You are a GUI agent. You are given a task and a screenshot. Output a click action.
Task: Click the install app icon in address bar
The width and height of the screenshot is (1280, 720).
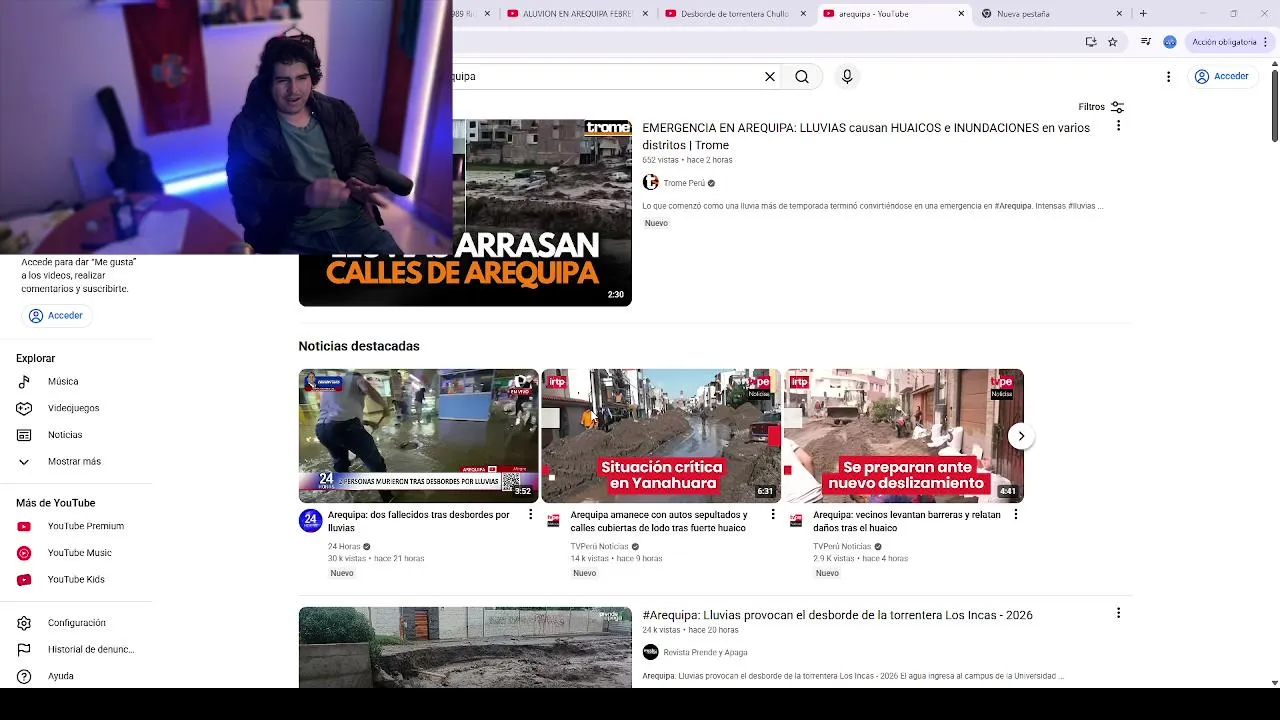tap(1091, 42)
